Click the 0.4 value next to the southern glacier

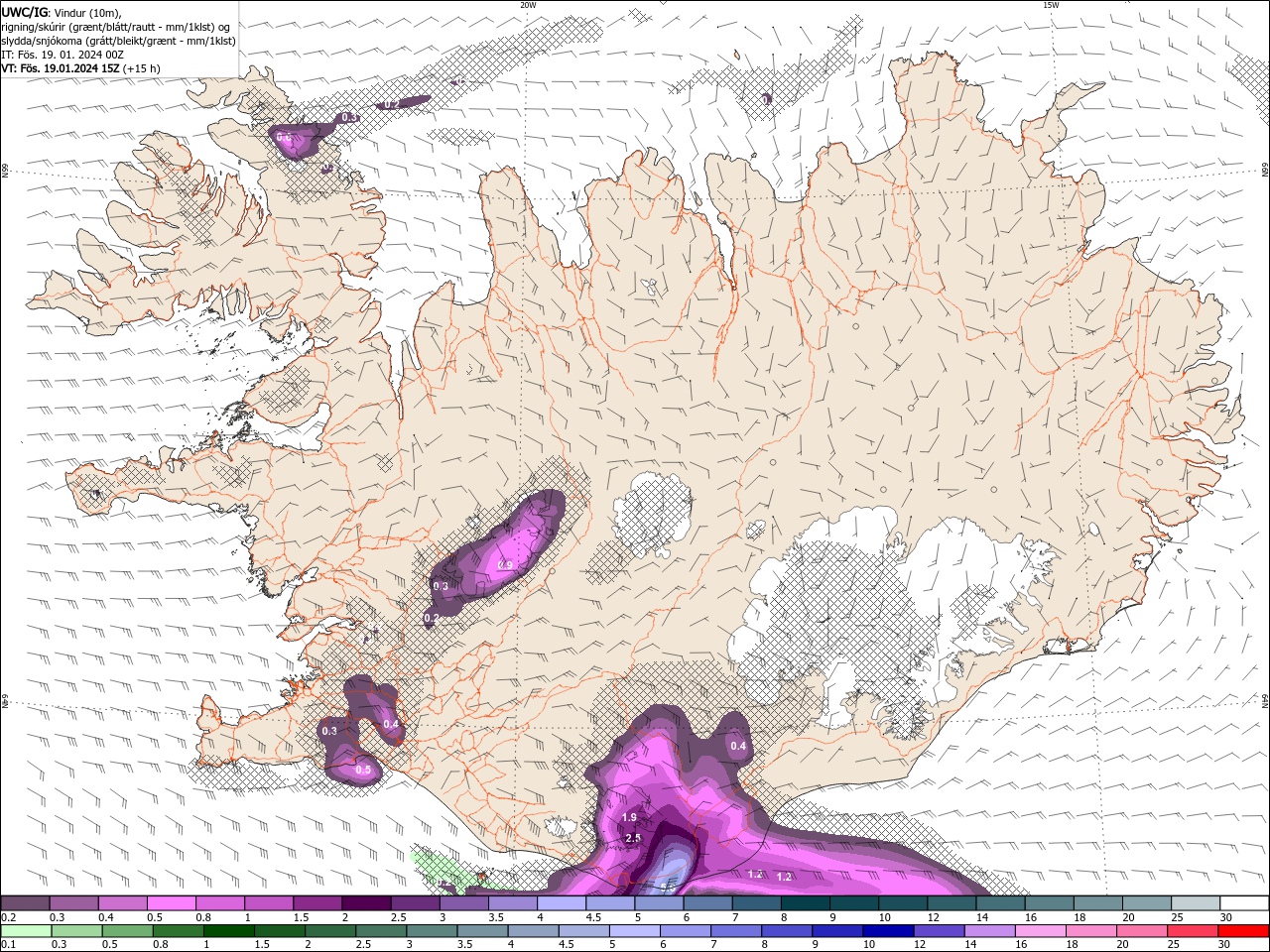coord(738,747)
